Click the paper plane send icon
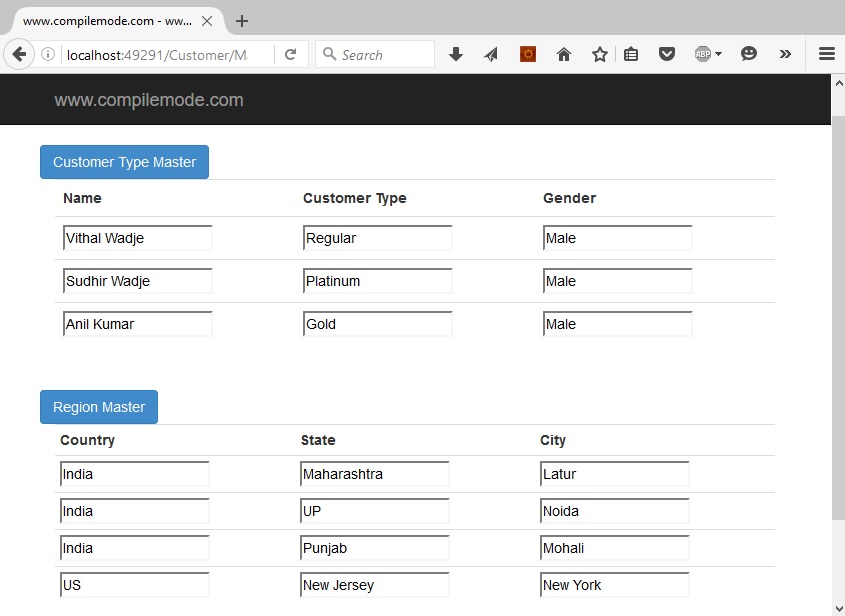Image resolution: width=845 pixels, height=616 pixels. 491,55
